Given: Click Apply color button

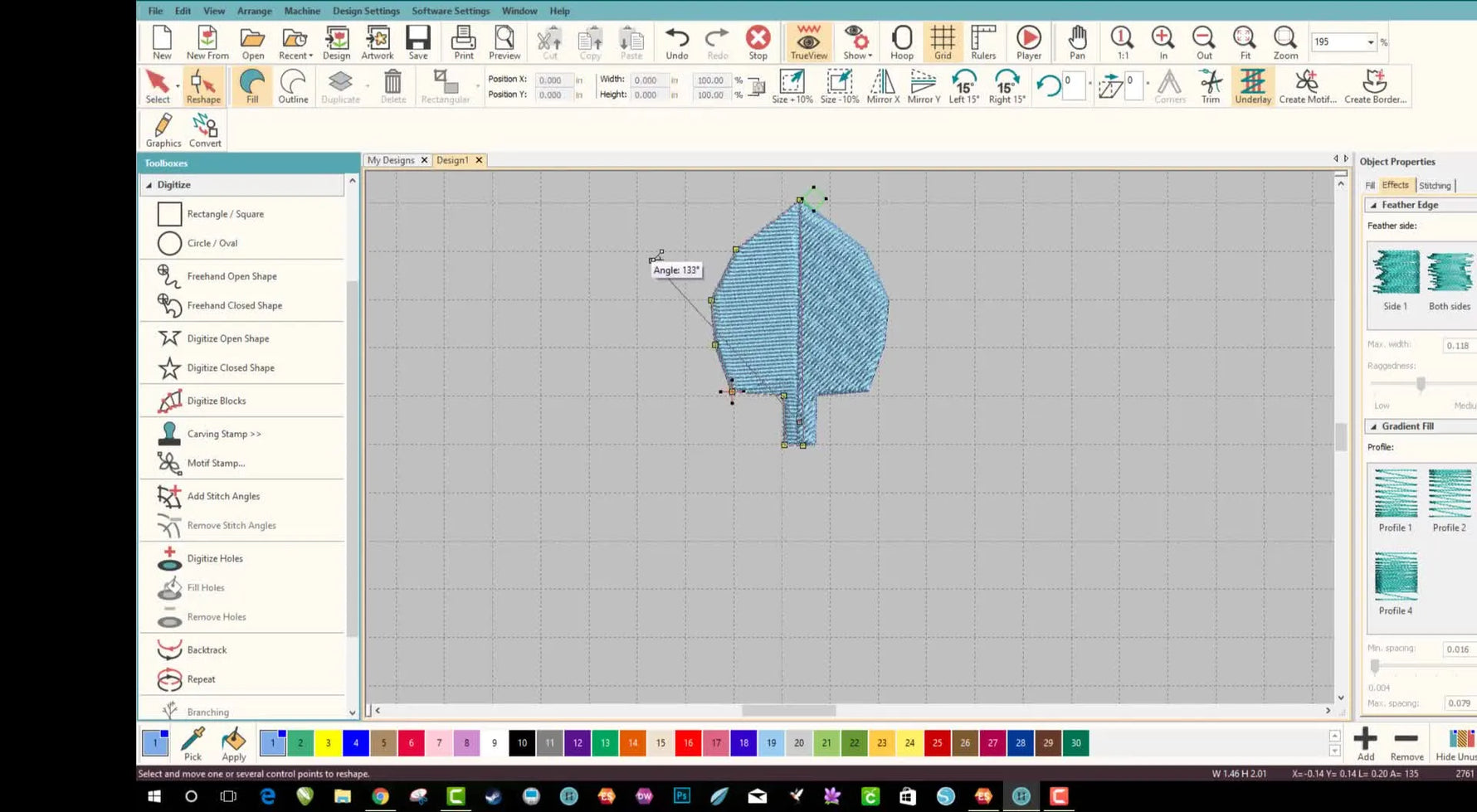Looking at the screenshot, I should click(234, 743).
